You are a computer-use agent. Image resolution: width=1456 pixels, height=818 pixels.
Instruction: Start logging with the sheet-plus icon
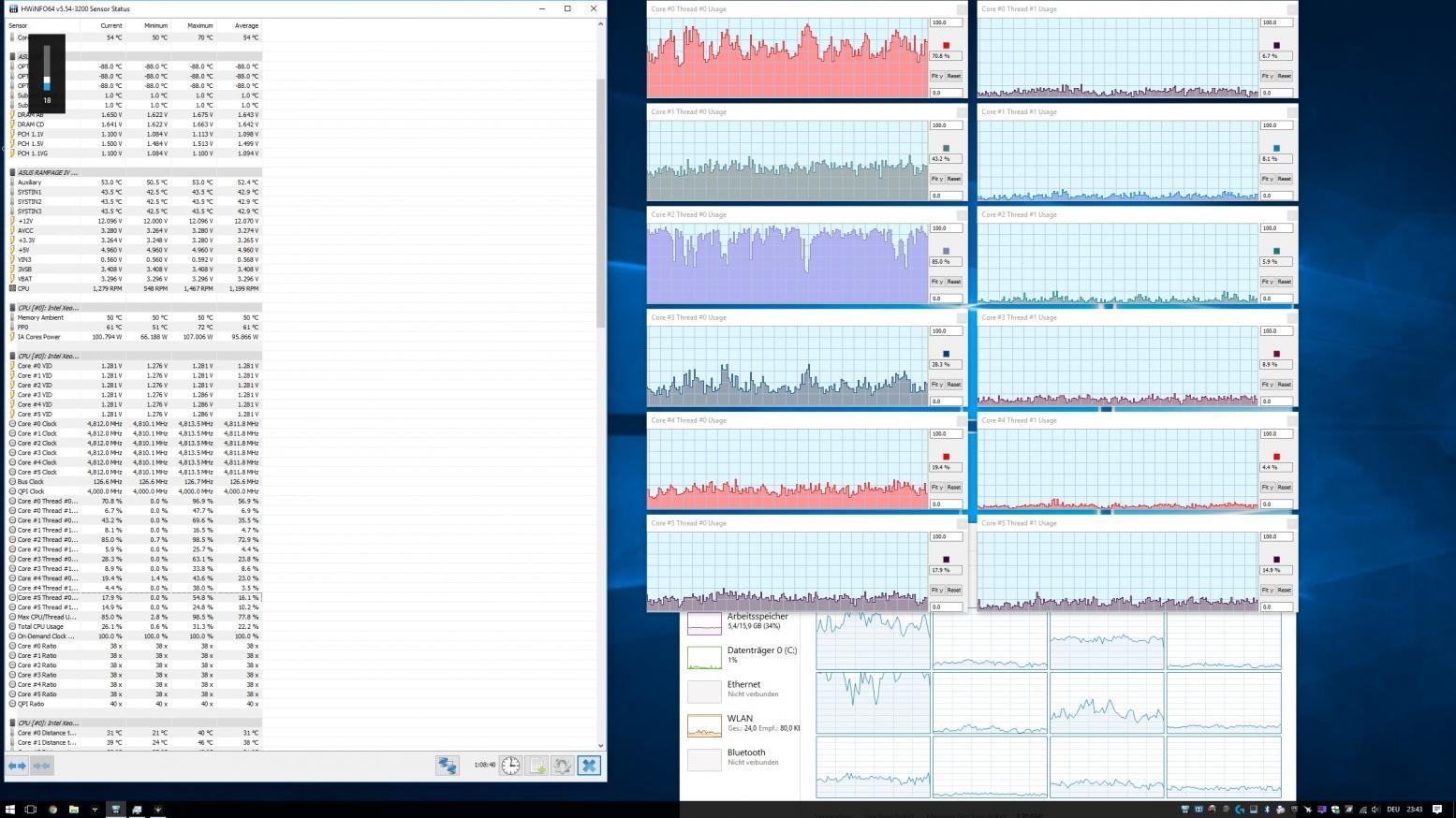(x=537, y=766)
